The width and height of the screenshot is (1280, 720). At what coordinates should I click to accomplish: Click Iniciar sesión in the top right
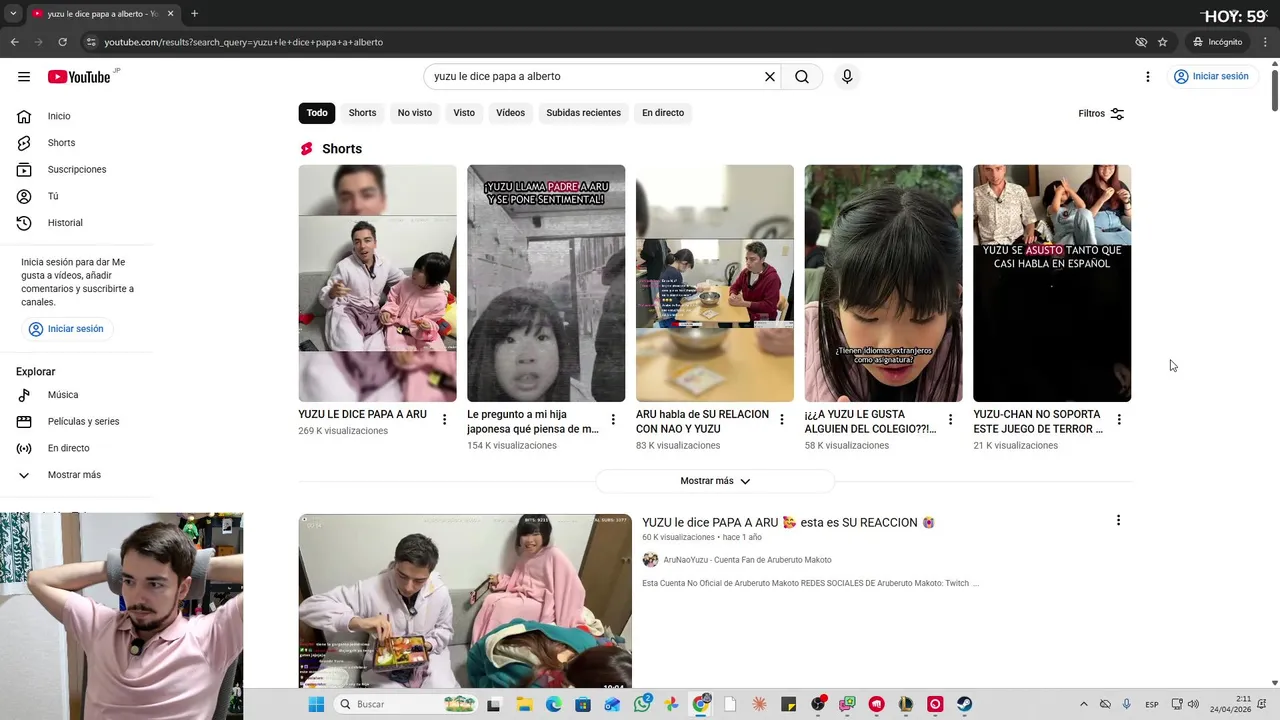tap(1211, 76)
